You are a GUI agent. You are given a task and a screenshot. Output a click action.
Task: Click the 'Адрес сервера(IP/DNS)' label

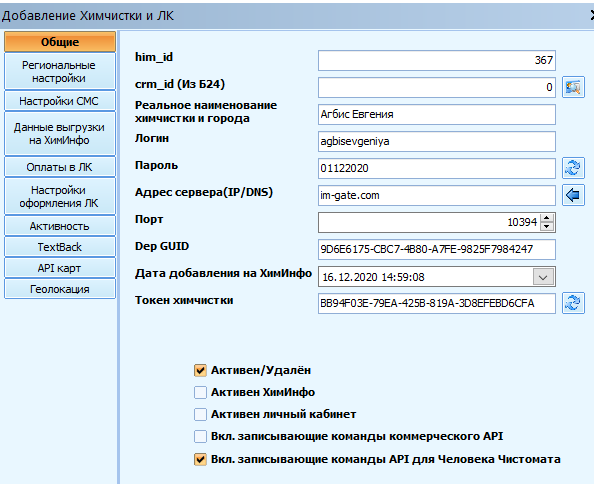pos(204,193)
